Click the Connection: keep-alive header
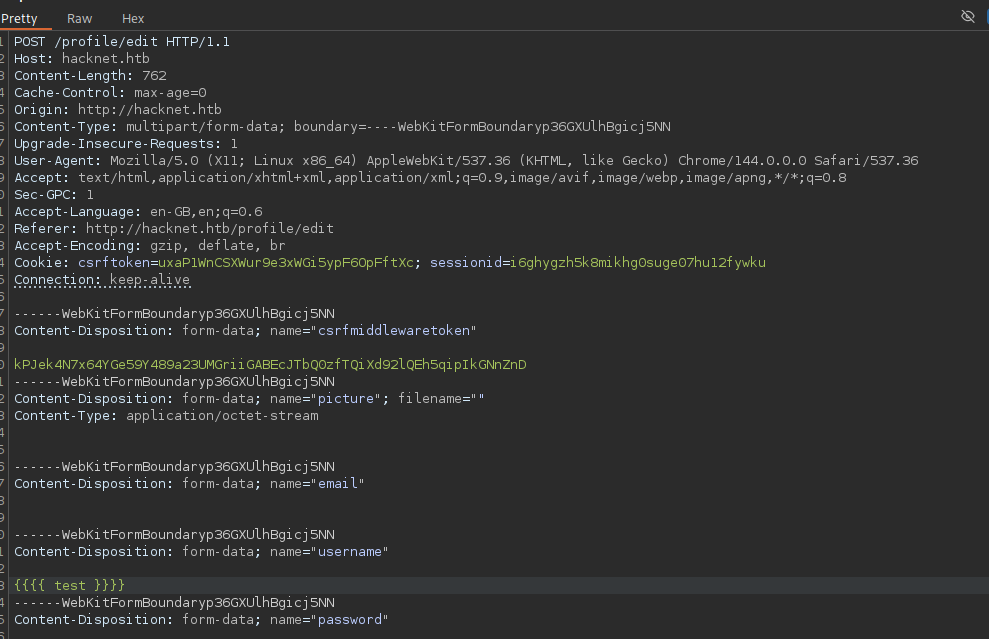The image size is (989, 639). tap(102, 279)
